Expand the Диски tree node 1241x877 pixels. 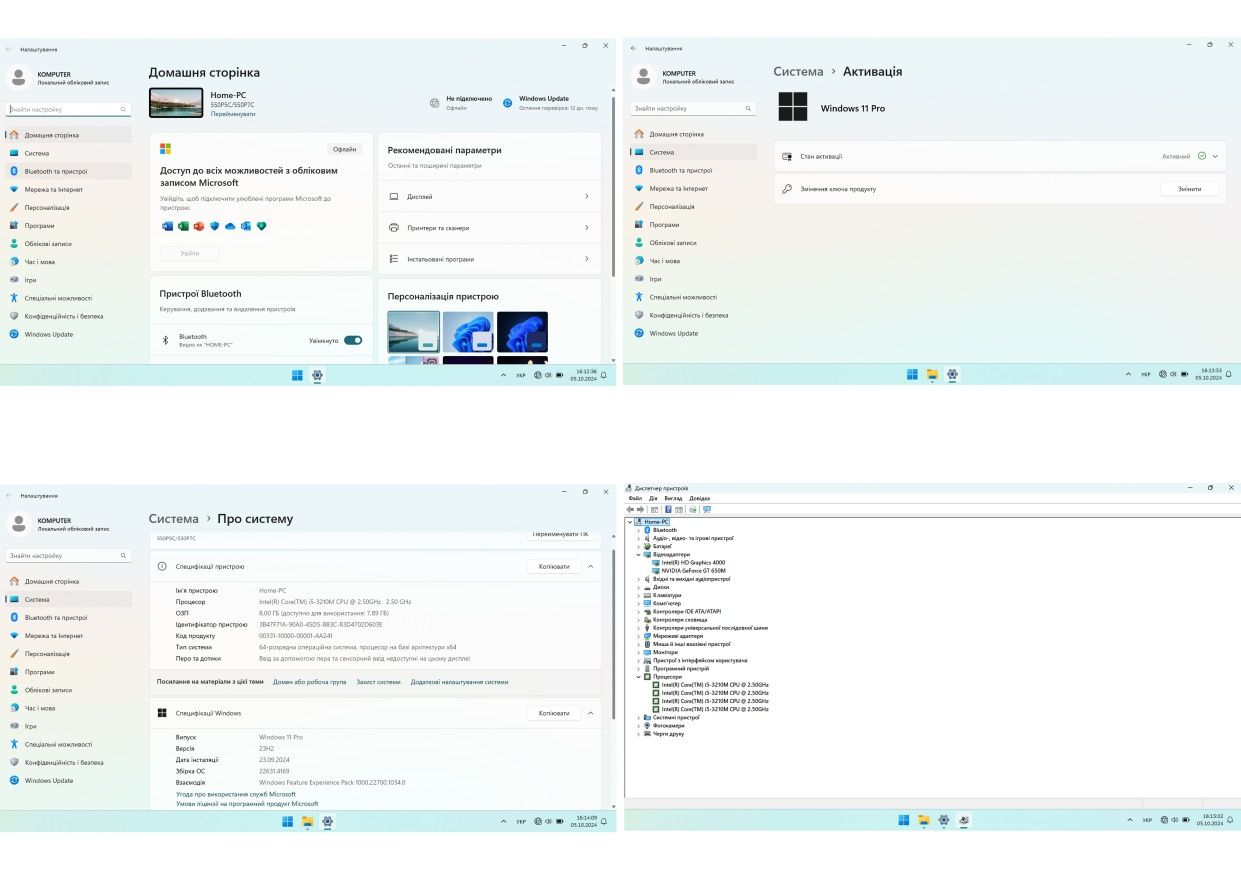point(638,587)
